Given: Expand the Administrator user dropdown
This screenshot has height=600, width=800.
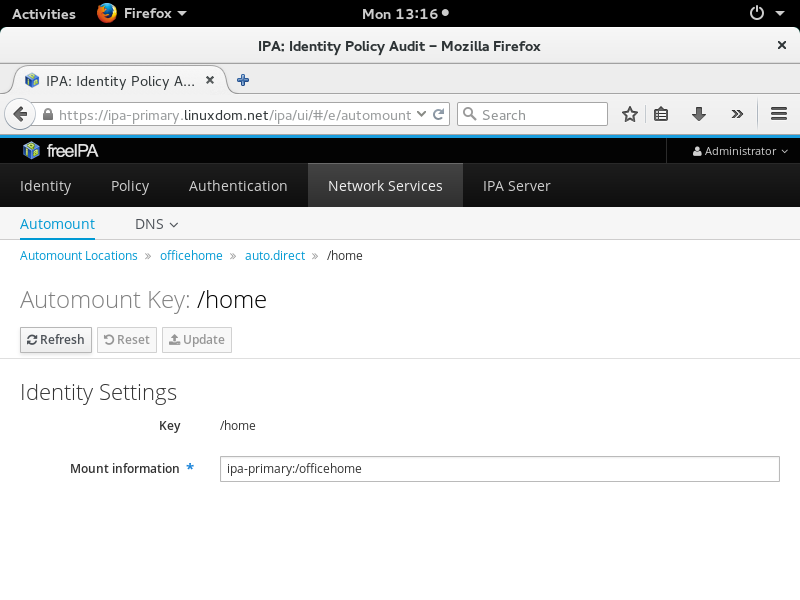Looking at the screenshot, I should pos(740,151).
